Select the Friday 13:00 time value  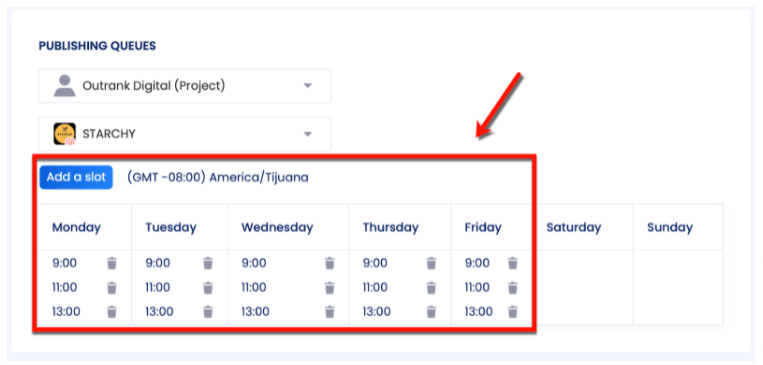pos(478,311)
